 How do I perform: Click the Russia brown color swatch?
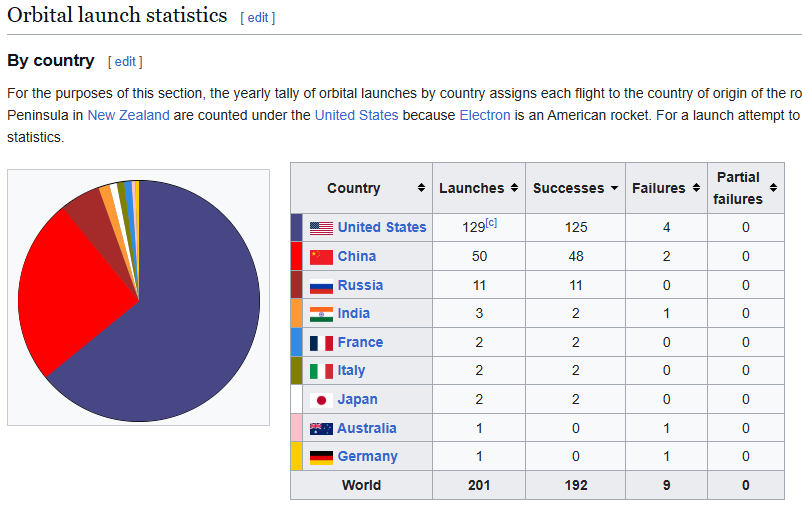(x=297, y=285)
